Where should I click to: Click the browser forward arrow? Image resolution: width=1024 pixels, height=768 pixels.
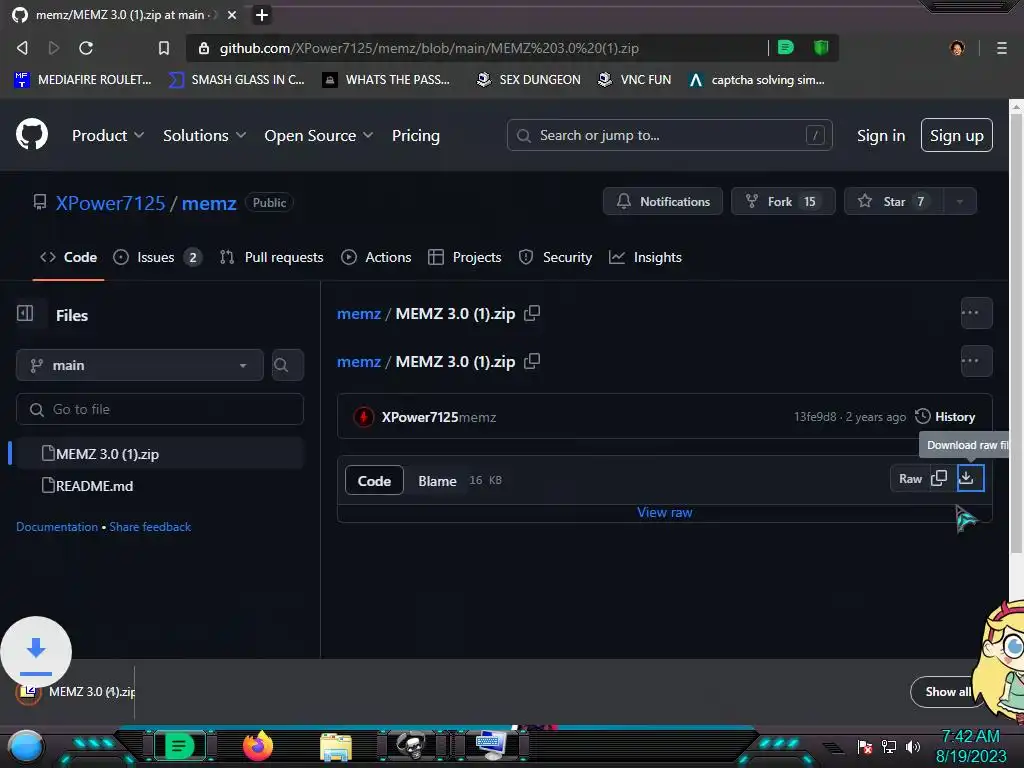[x=54, y=48]
